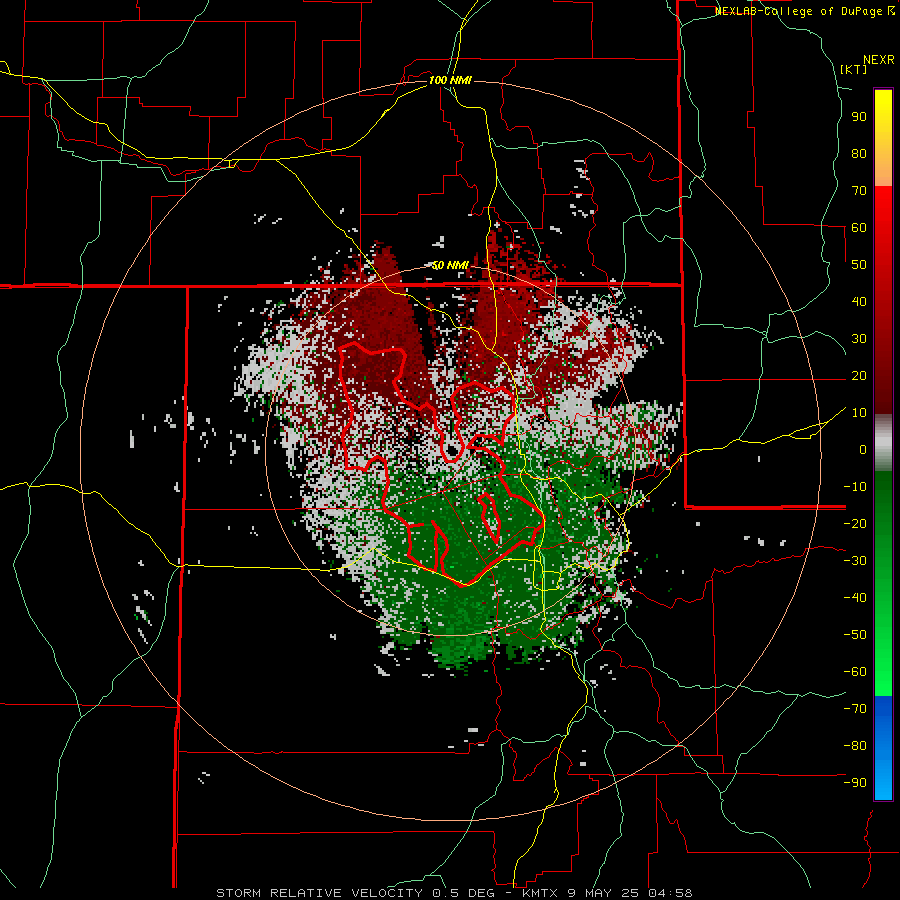Click the -70 value on the velocity scale
900x900 pixels.
[x=855, y=709]
